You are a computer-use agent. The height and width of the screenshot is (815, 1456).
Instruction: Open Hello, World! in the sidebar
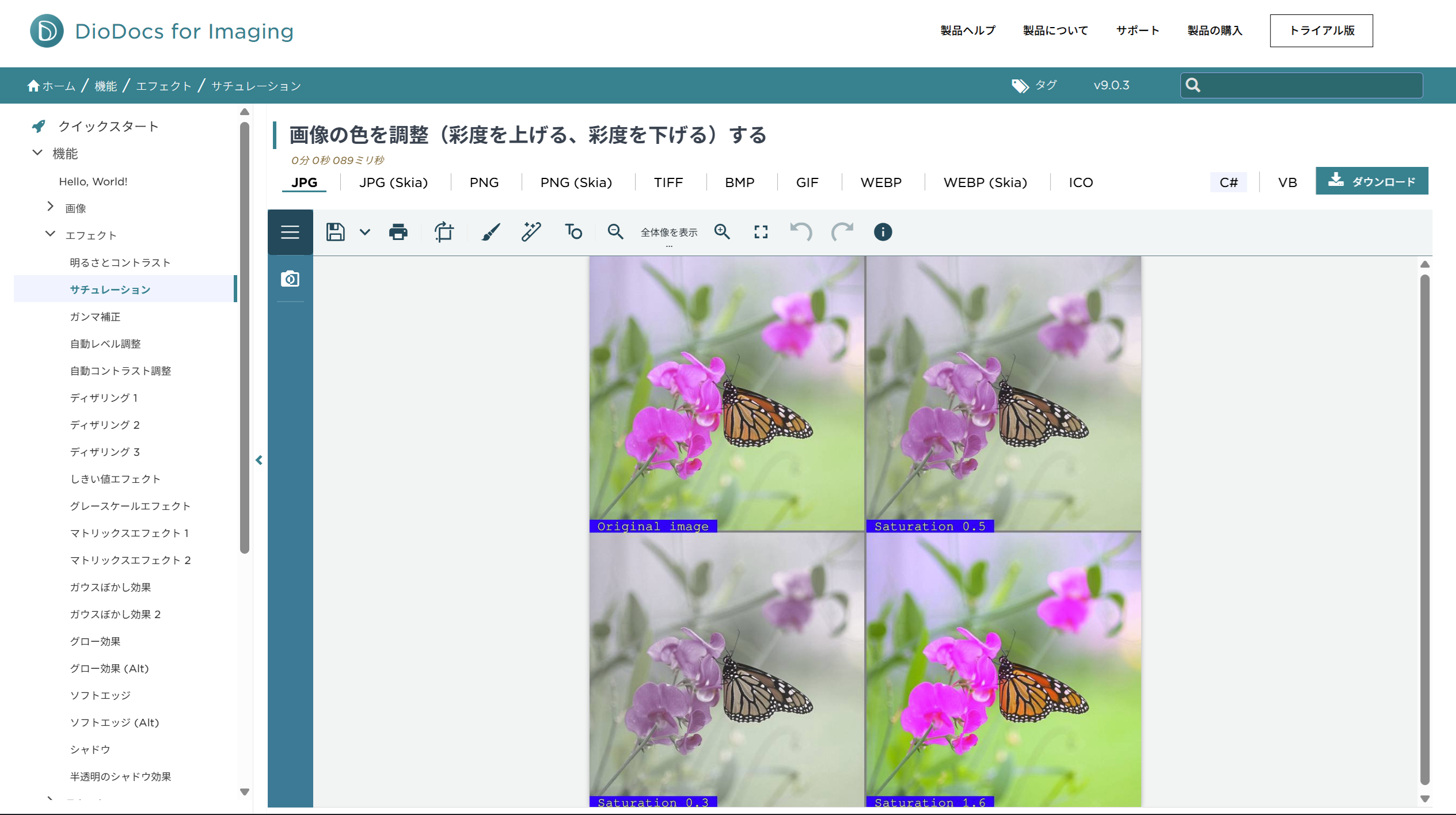93,181
